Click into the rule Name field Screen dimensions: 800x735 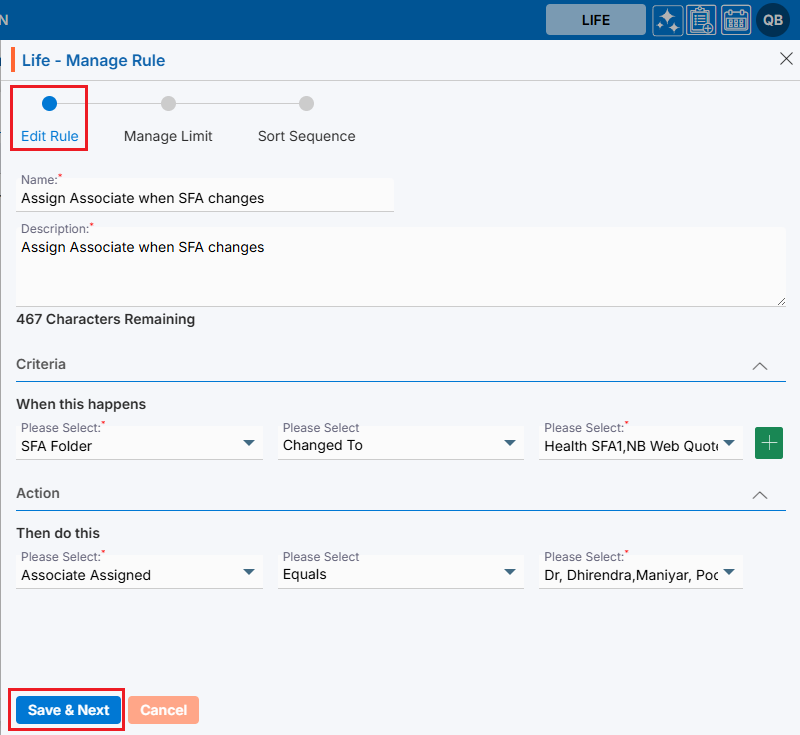[205, 198]
